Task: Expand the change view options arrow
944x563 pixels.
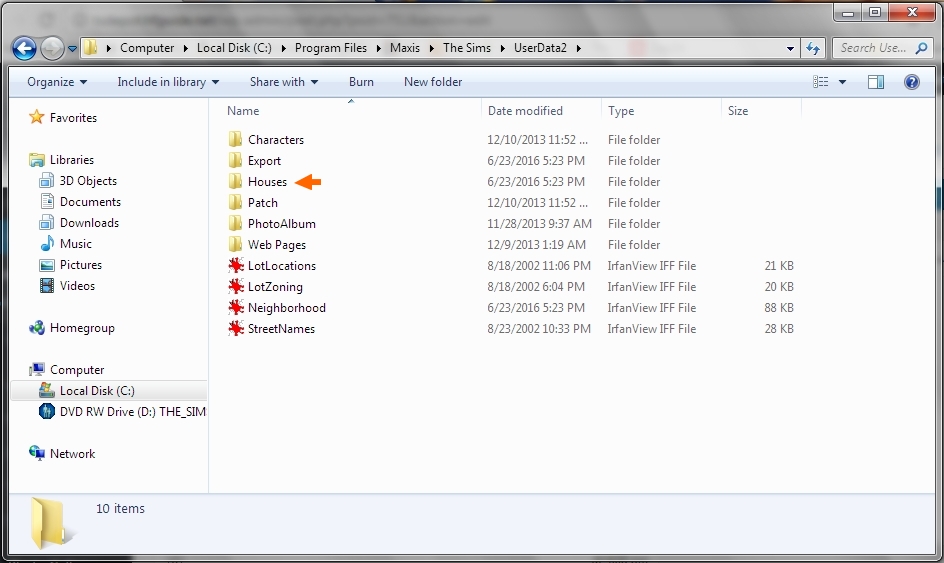Action: (x=842, y=82)
